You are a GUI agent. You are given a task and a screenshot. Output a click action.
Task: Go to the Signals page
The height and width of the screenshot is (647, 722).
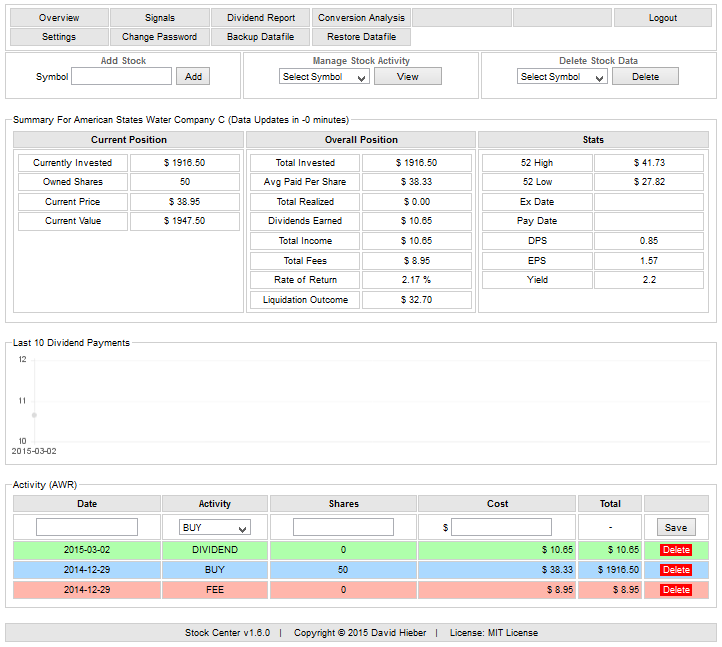(159, 18)
